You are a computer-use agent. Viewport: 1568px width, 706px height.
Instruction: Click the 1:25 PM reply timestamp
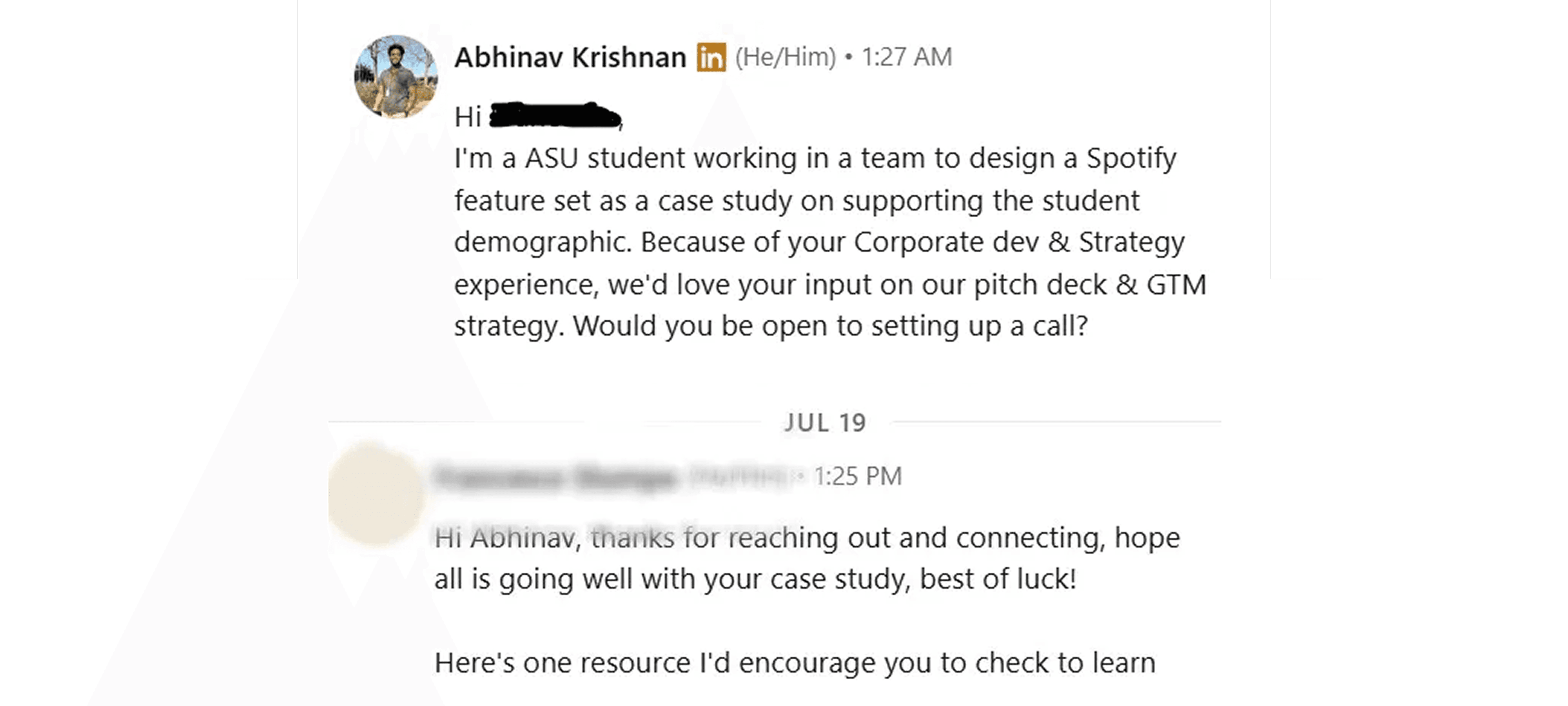pos(858,477)
